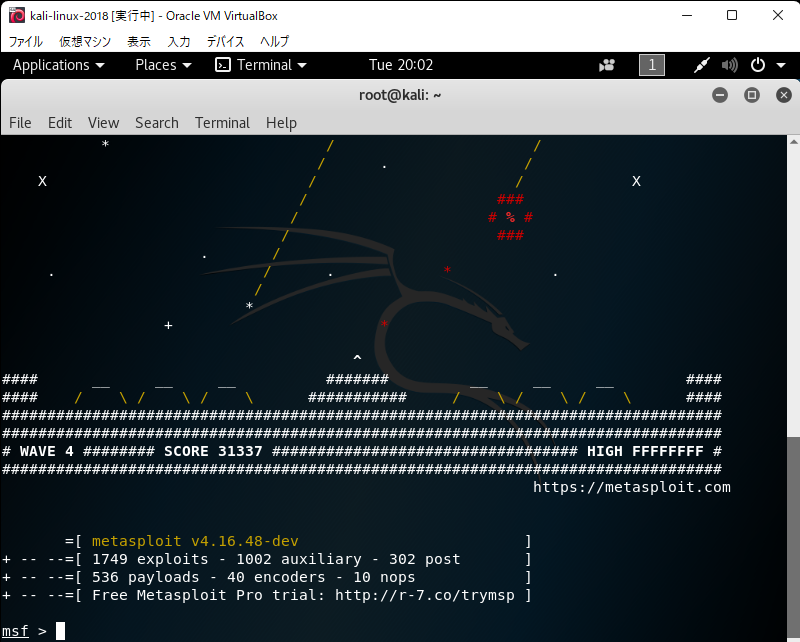This screenshot has height=642, width=800.
Task: Open the デバイス menu
Action: pyautogui.click(x=225, y=41)
